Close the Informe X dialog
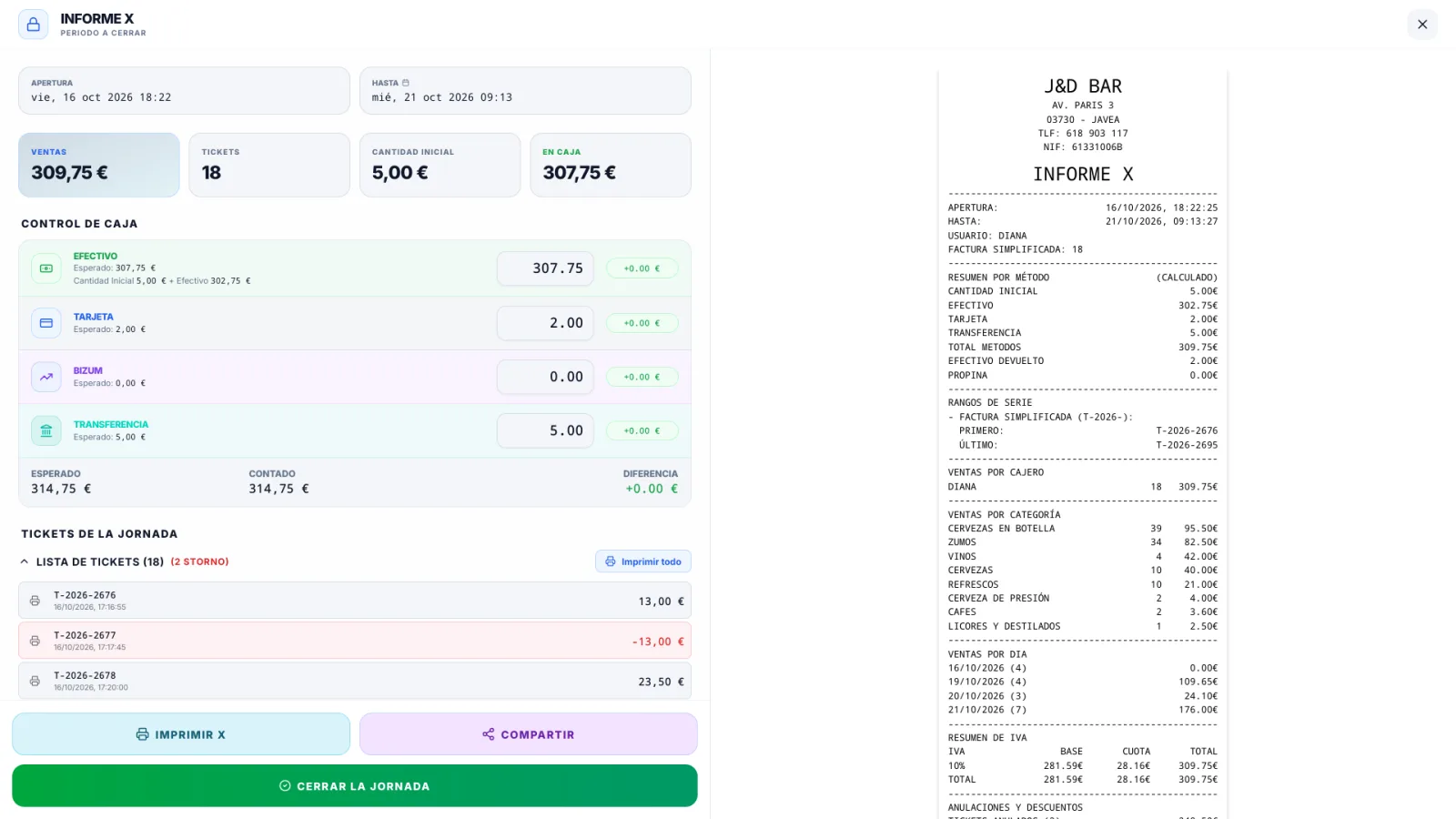The height and width of the screenshot is (819, 1456). pos(1422,25)
